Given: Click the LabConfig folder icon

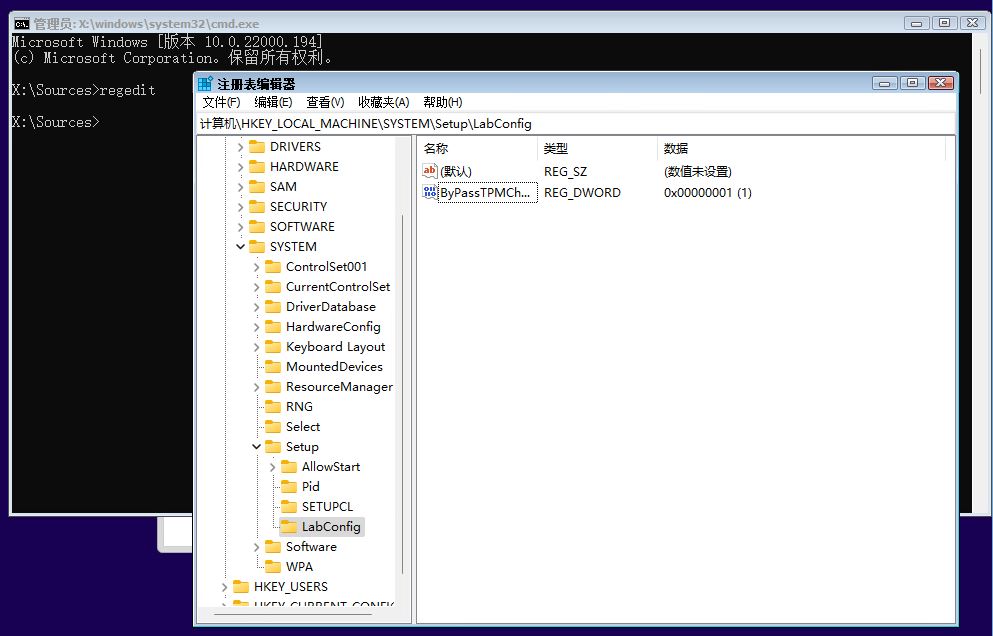Looking at the screenshot, I should [x=289, y=526].
